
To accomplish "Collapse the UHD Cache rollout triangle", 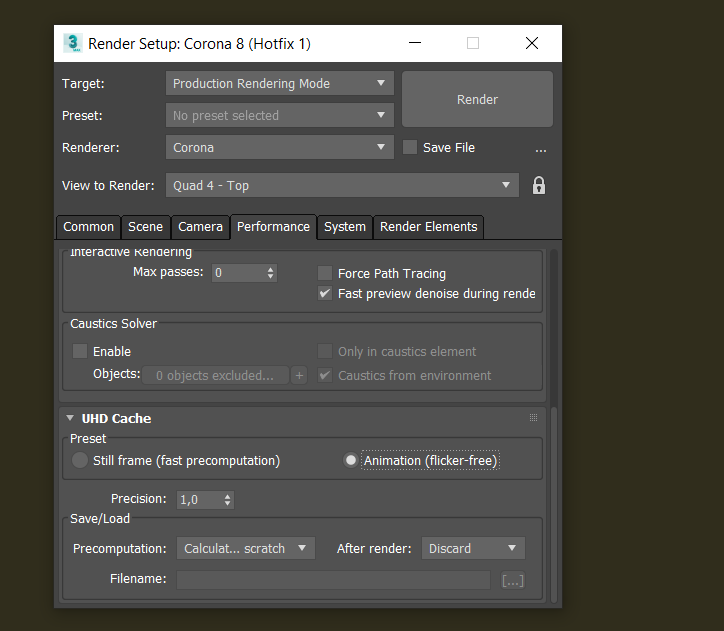I will point(70,418).
